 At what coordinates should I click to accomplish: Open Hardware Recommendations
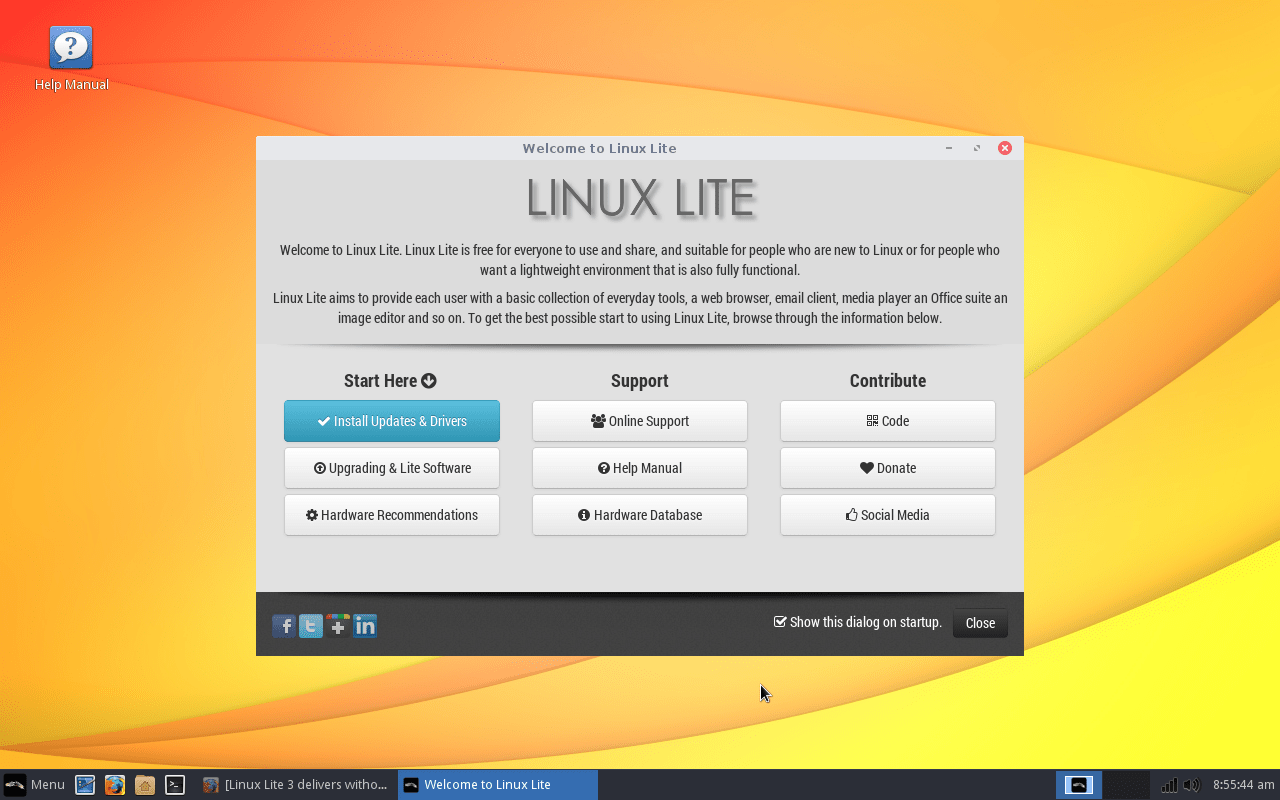point(392,515)
